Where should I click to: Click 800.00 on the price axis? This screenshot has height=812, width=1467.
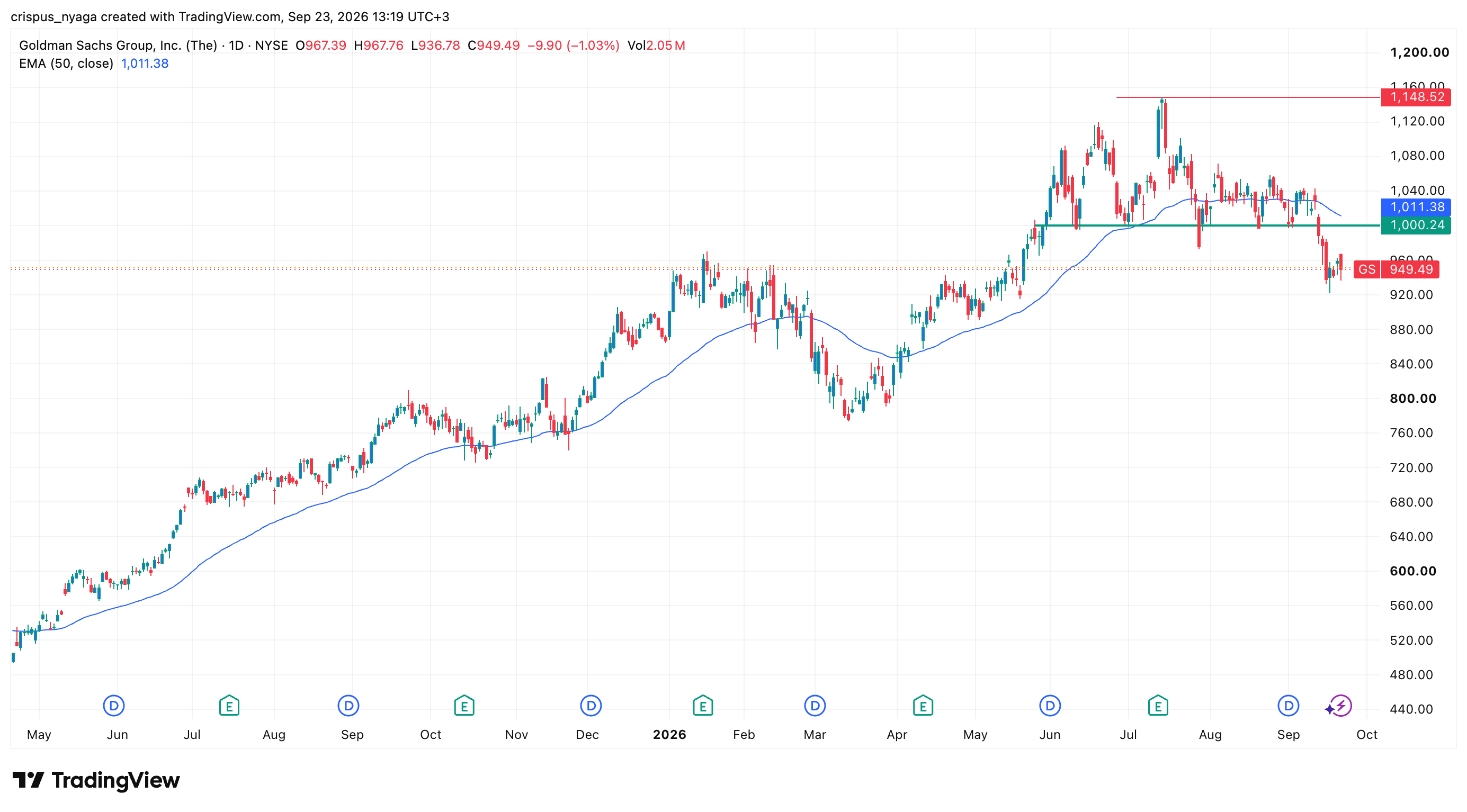click(1412, 398)
